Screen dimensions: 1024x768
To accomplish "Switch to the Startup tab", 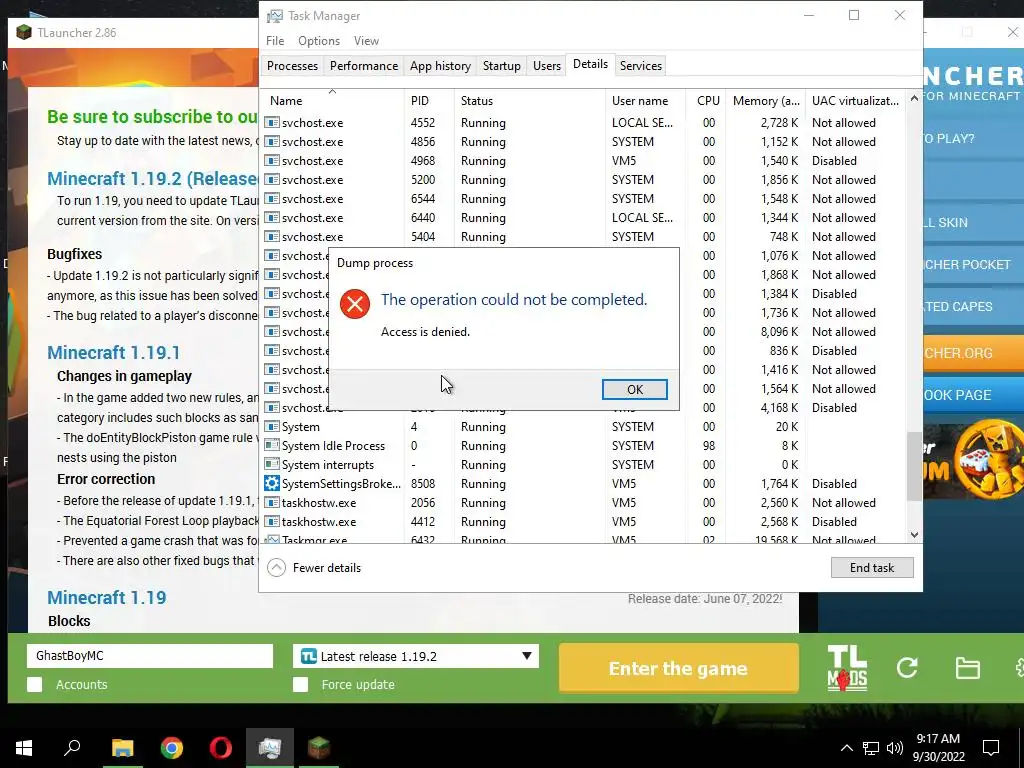I will (502, 65).
